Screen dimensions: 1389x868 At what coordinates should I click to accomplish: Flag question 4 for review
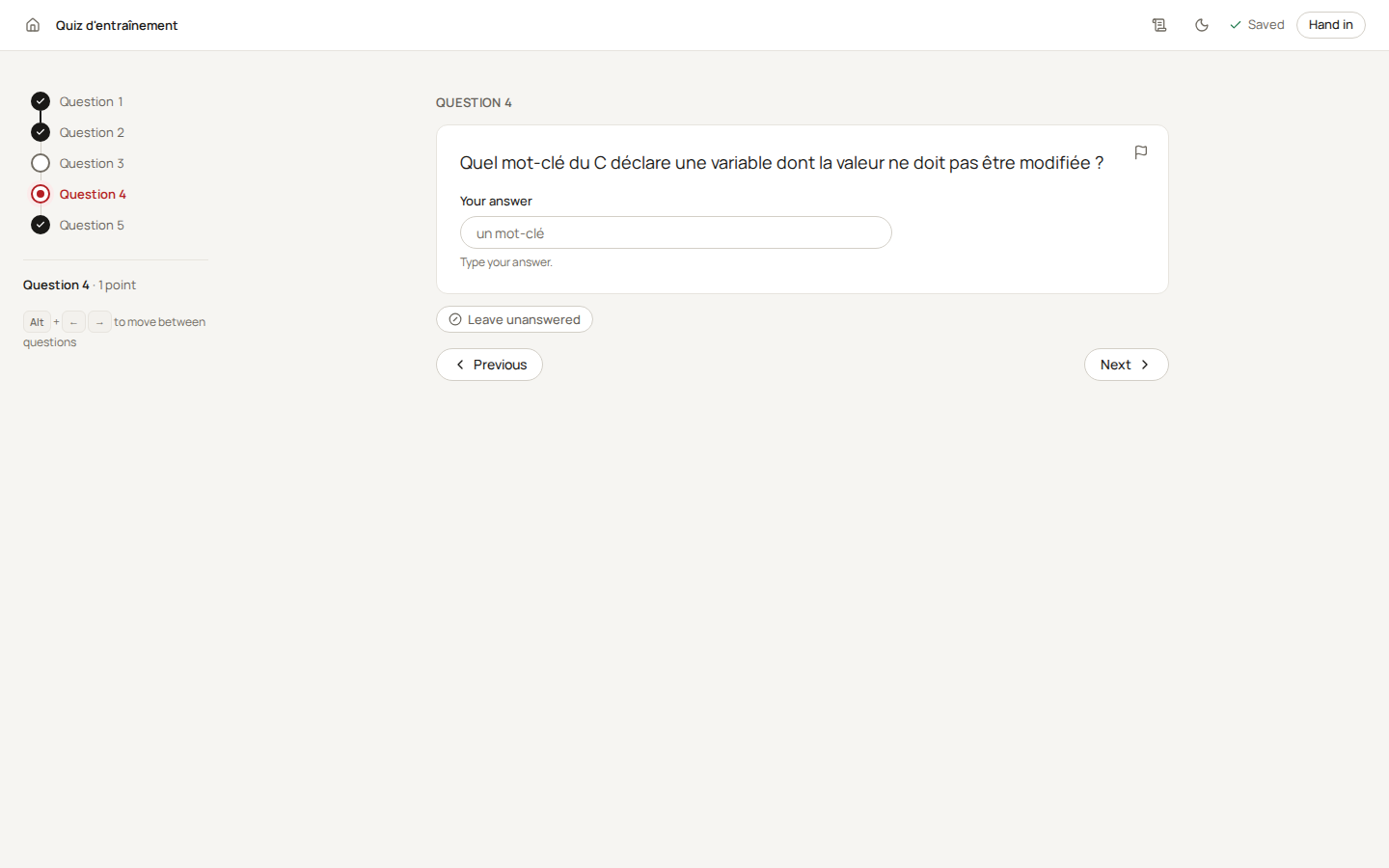coord(1141,152)
